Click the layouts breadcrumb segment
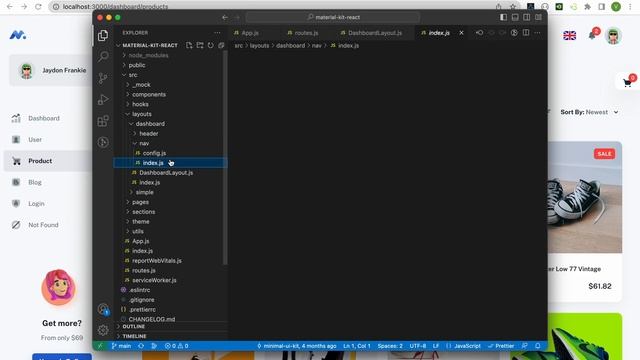 [x=259, y=46]
